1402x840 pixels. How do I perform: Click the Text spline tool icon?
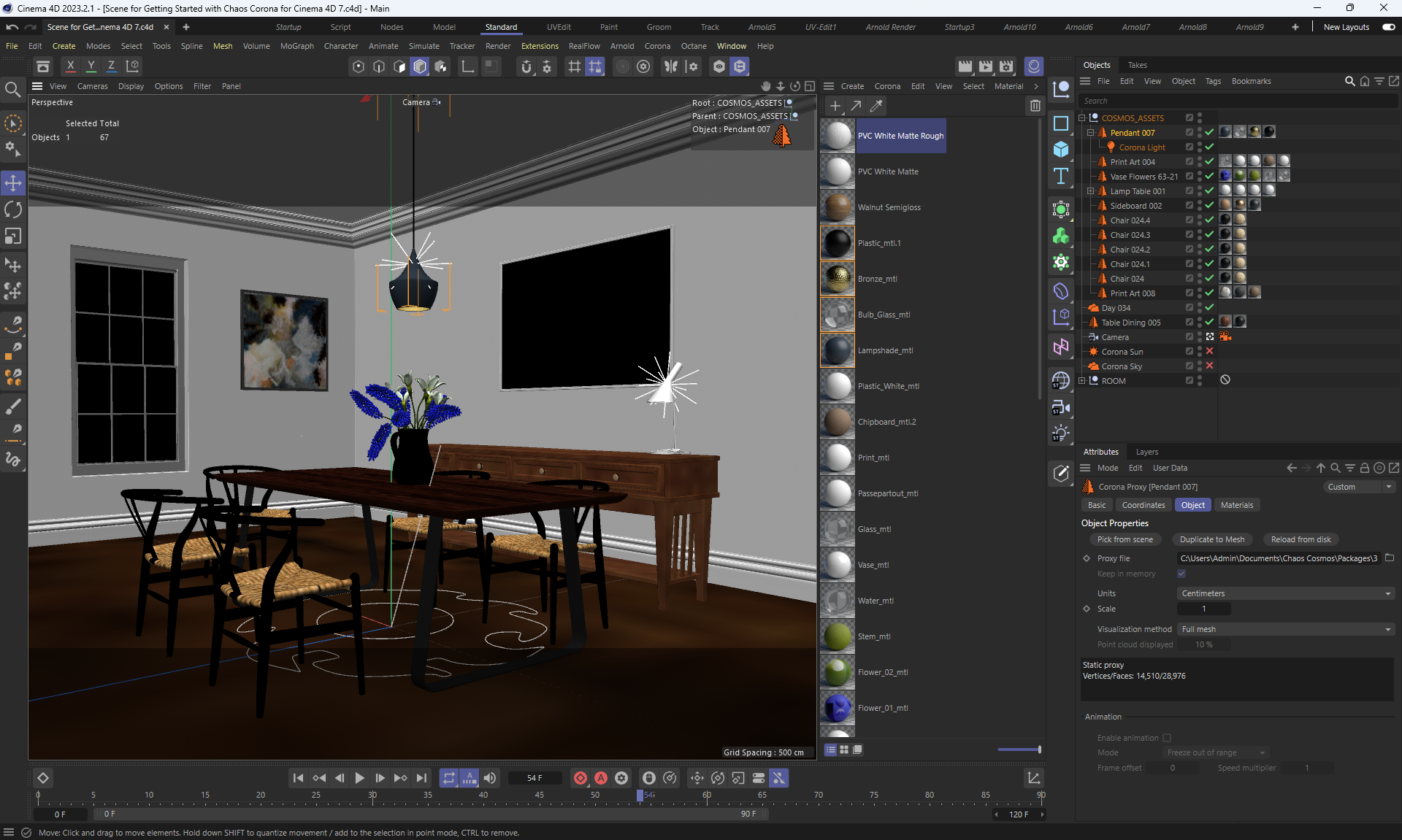1061,176
